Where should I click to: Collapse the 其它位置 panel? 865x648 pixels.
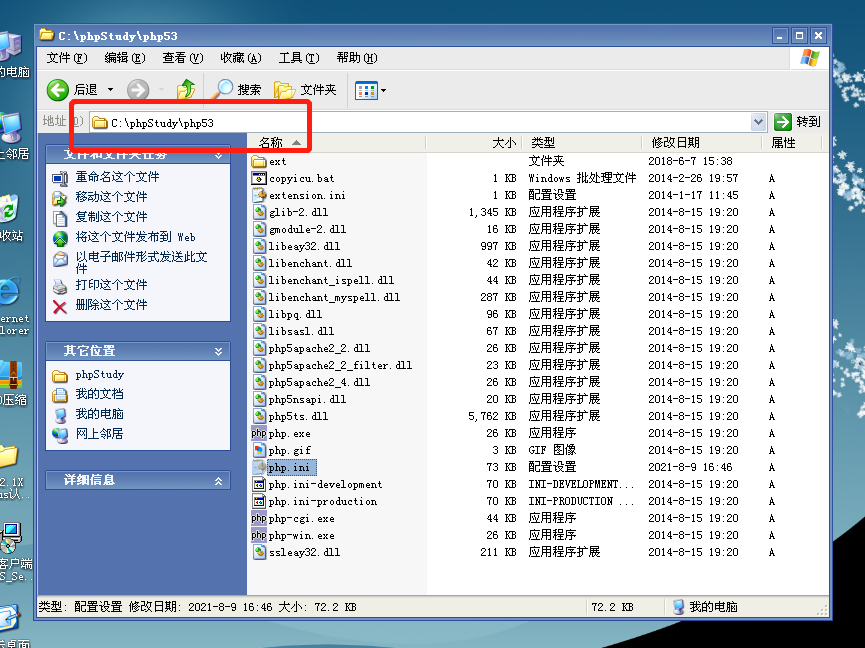[218, 351]
